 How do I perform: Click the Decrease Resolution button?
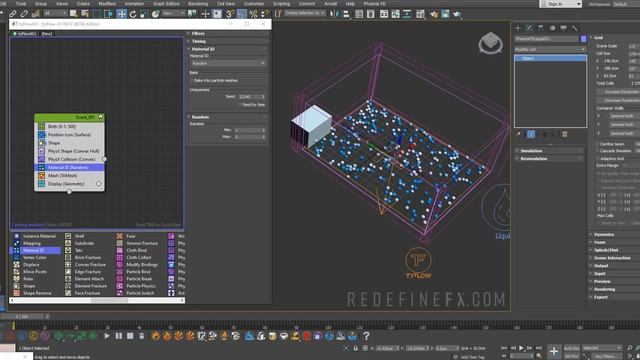[x=618, y=100]
